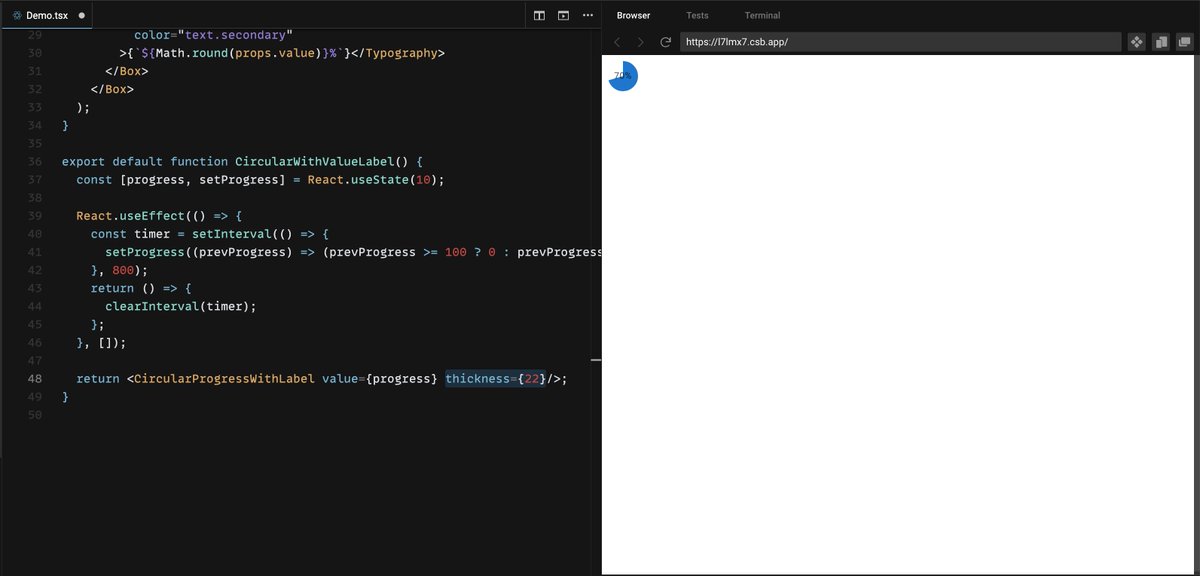Click the unsaved dot on Demo.tsx tab
The image size is (1200, 576).
pos(81,16)
